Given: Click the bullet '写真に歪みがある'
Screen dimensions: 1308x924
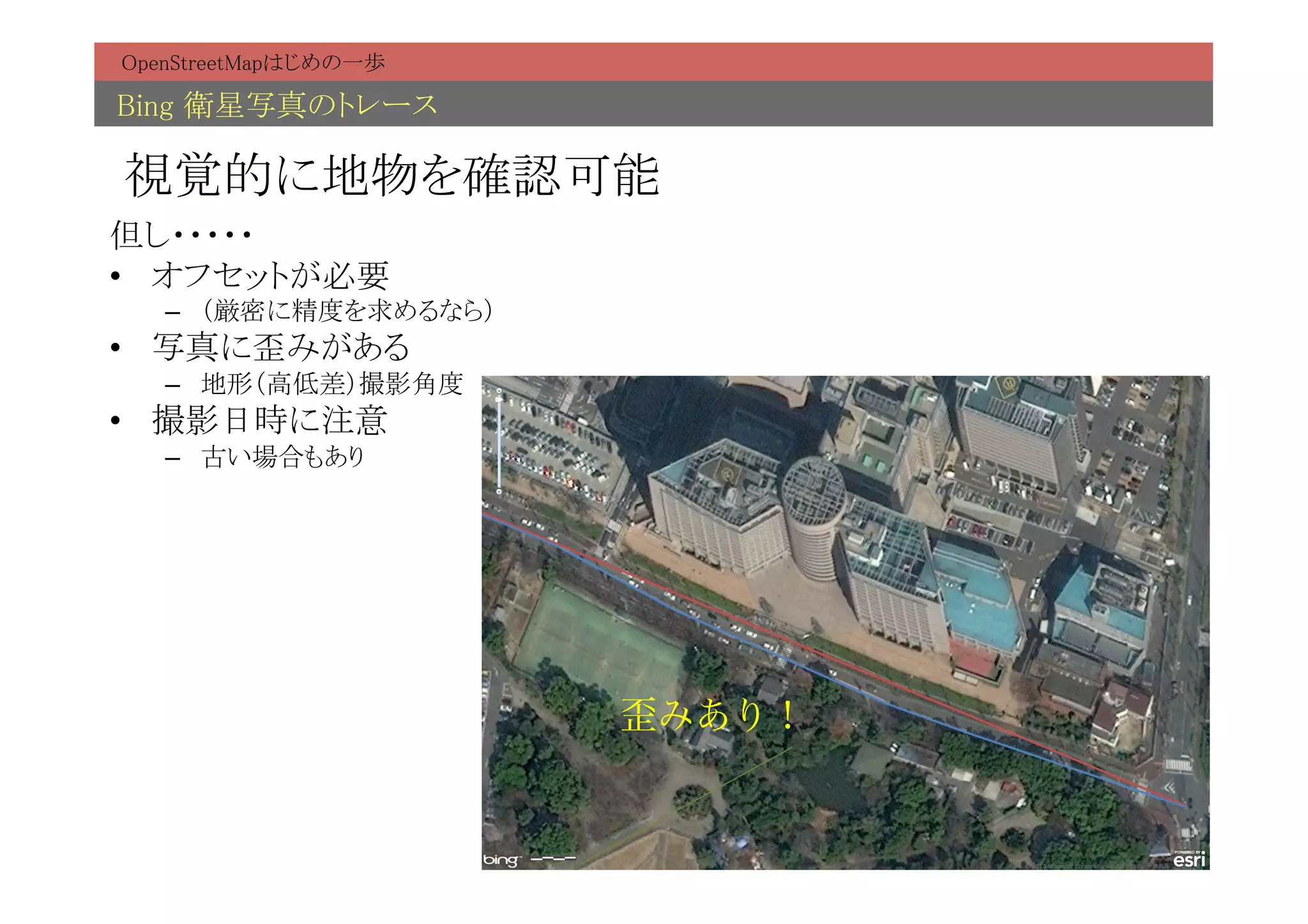Looking at the screenshot, I should point(281,347).
